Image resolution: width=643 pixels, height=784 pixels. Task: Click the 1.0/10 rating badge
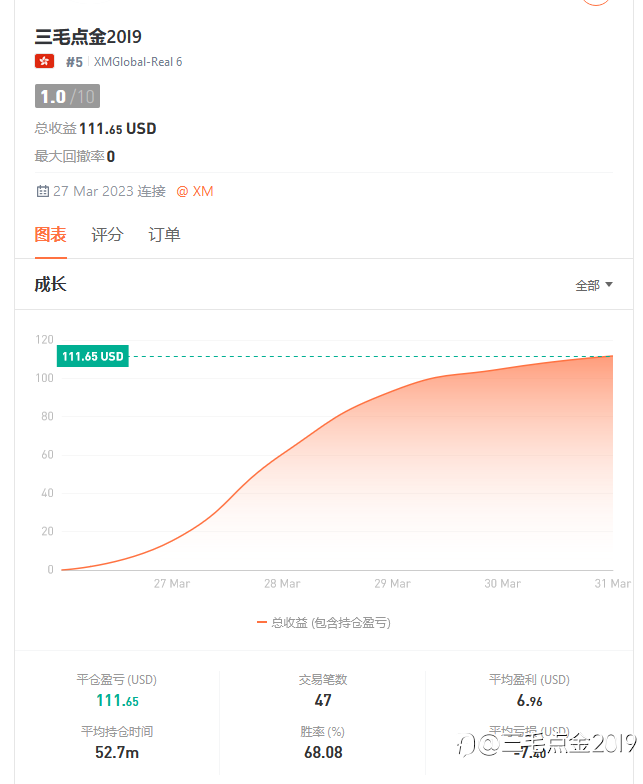click(67, 97)
